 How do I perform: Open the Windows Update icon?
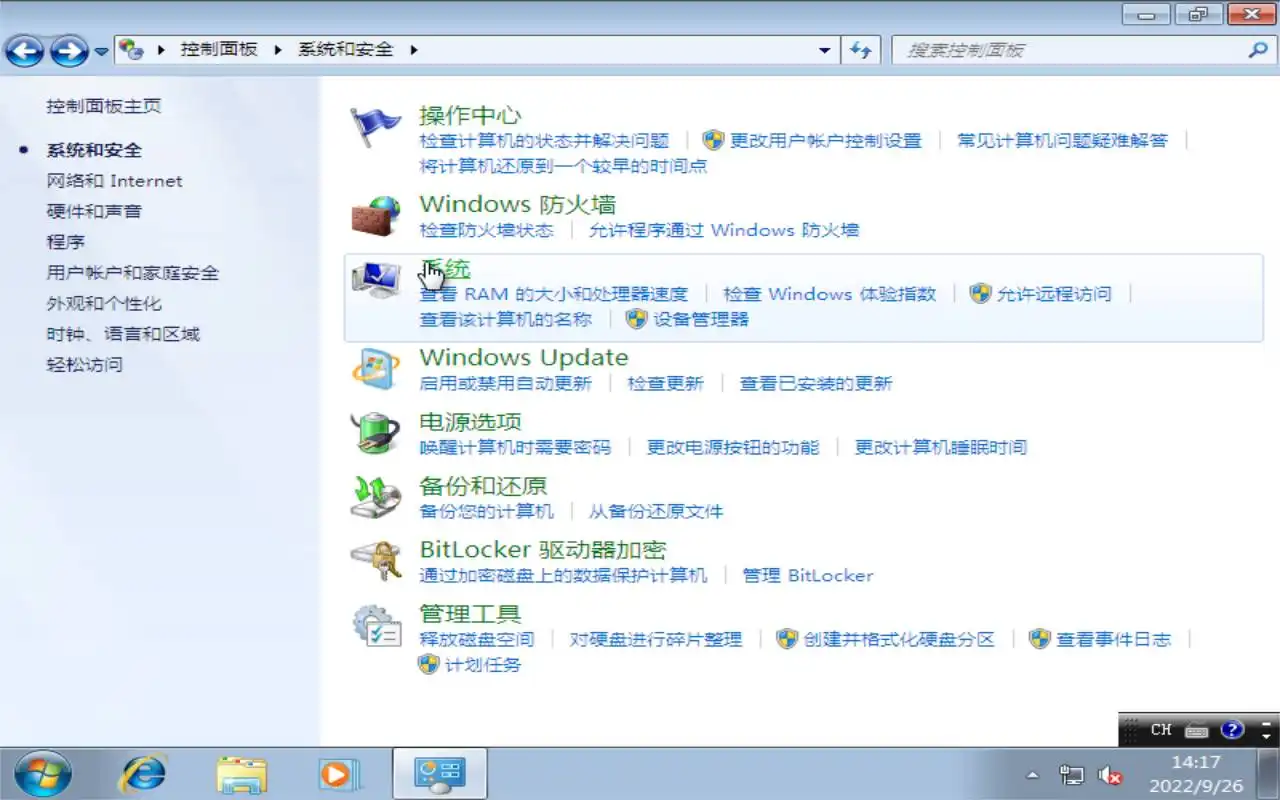tap(376, 368)
